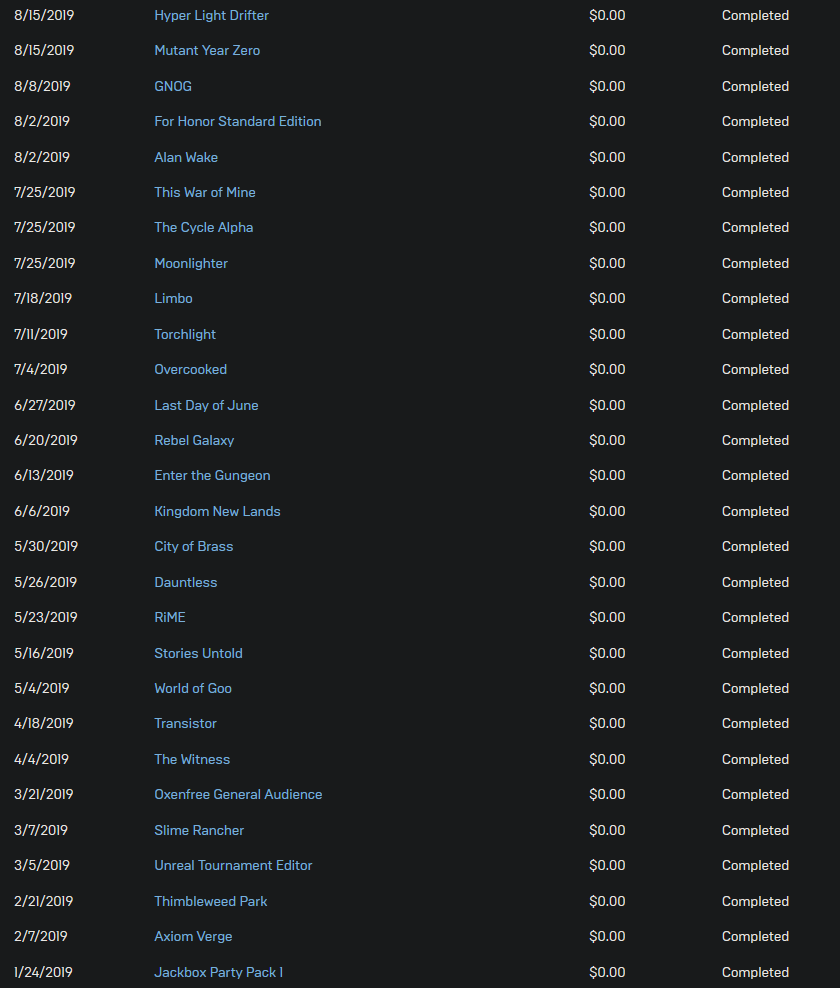840x988 pixels.
Task: Open Oxenfree General Audience link
Action: (238, 795)
